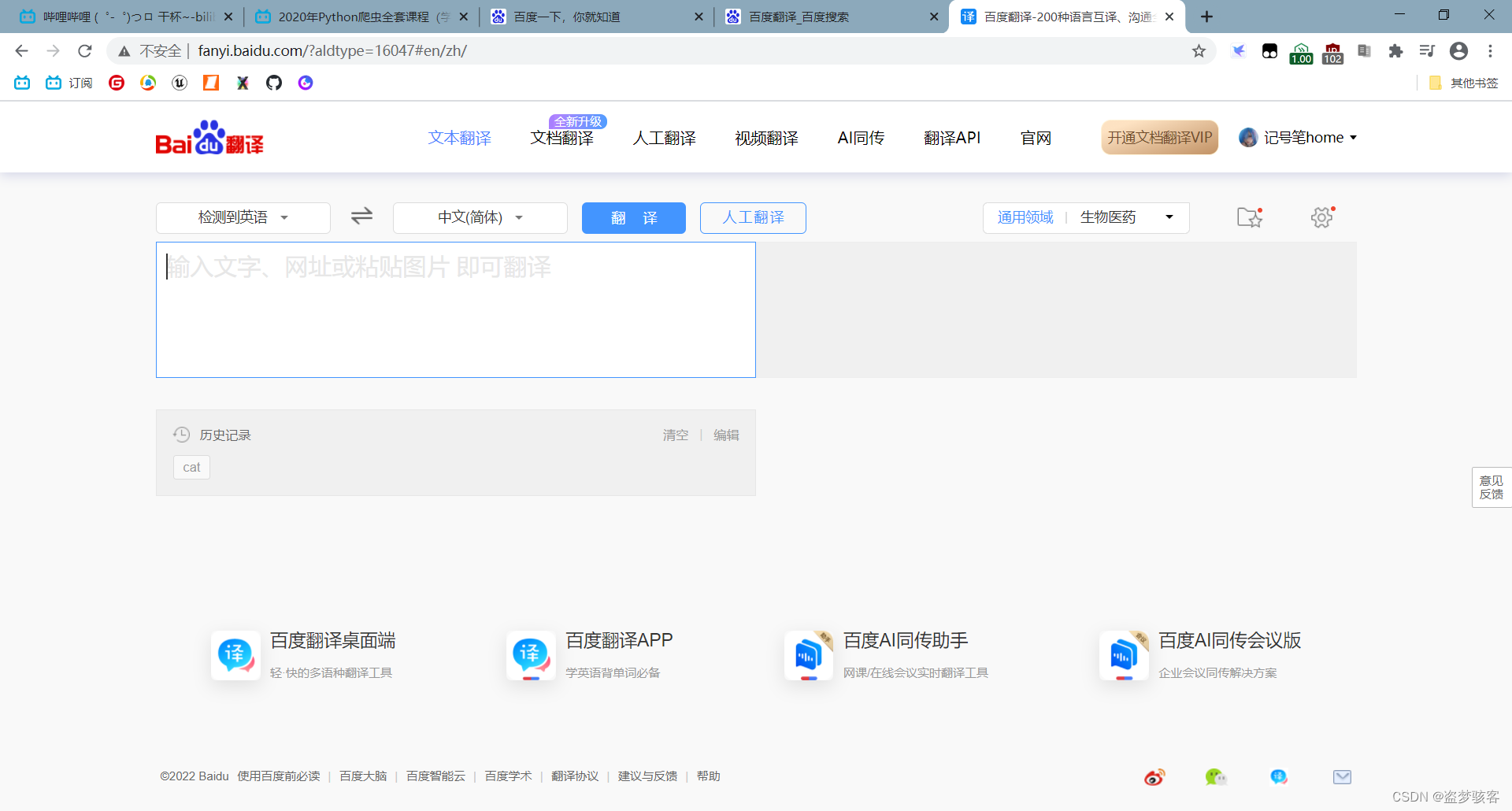Click the 百度翻译APP icon
This screenshot has width=1512, height=811.
click(x=531, y=655)
